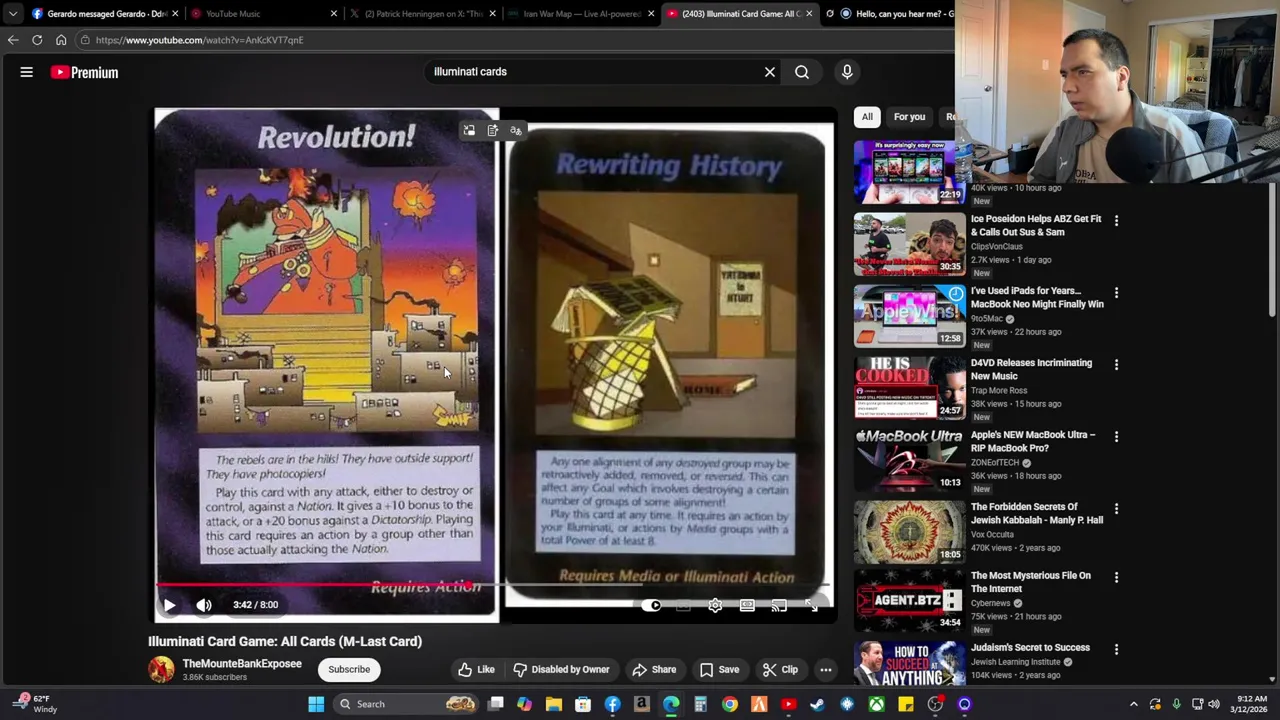Screen dimensions: 1280x720
Task: Open menu for 'Forbidden Secrets of Jewish Kabbalah'
Action: [1116, 508]
